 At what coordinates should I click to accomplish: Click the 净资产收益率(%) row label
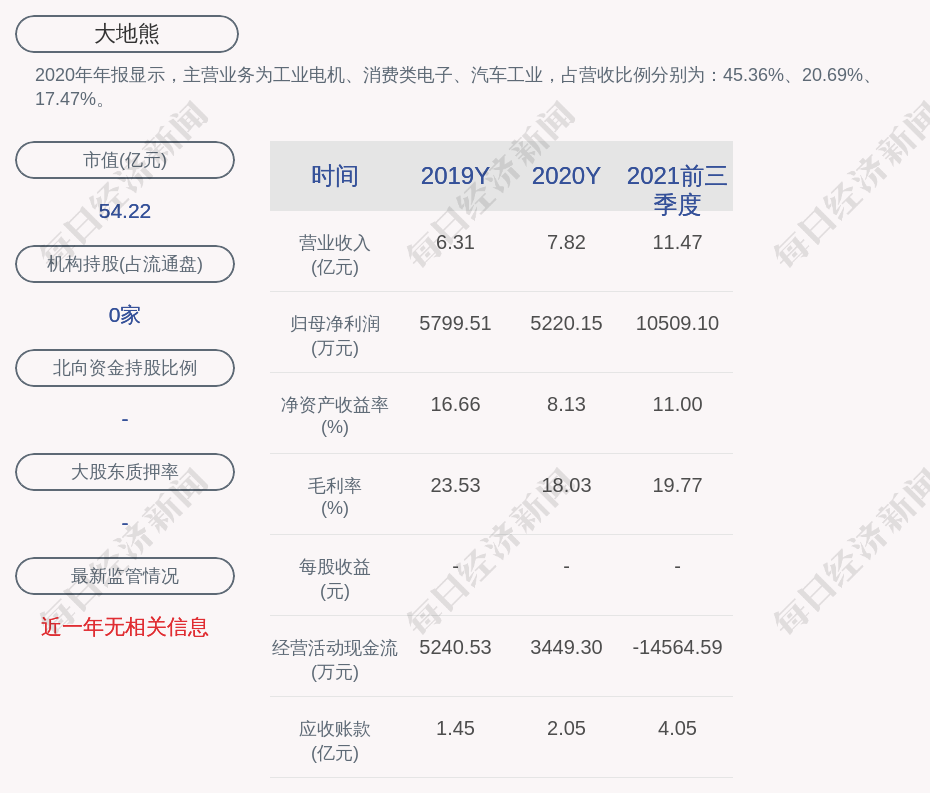click(334, 416)
